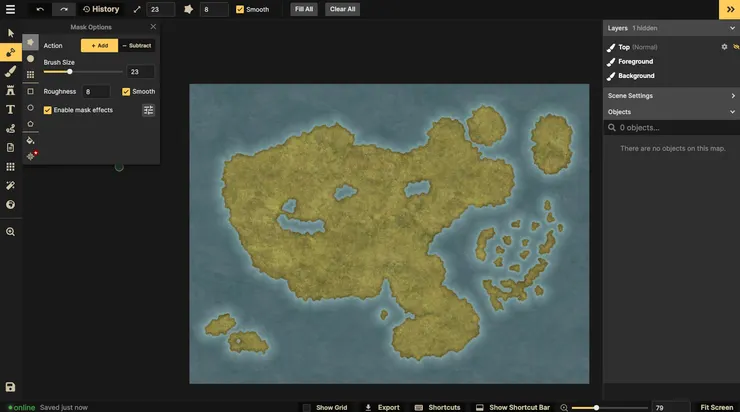This screenshot has height=412, width=740.
Task: Click the Clear All button
Action: (x=343, y=9)
